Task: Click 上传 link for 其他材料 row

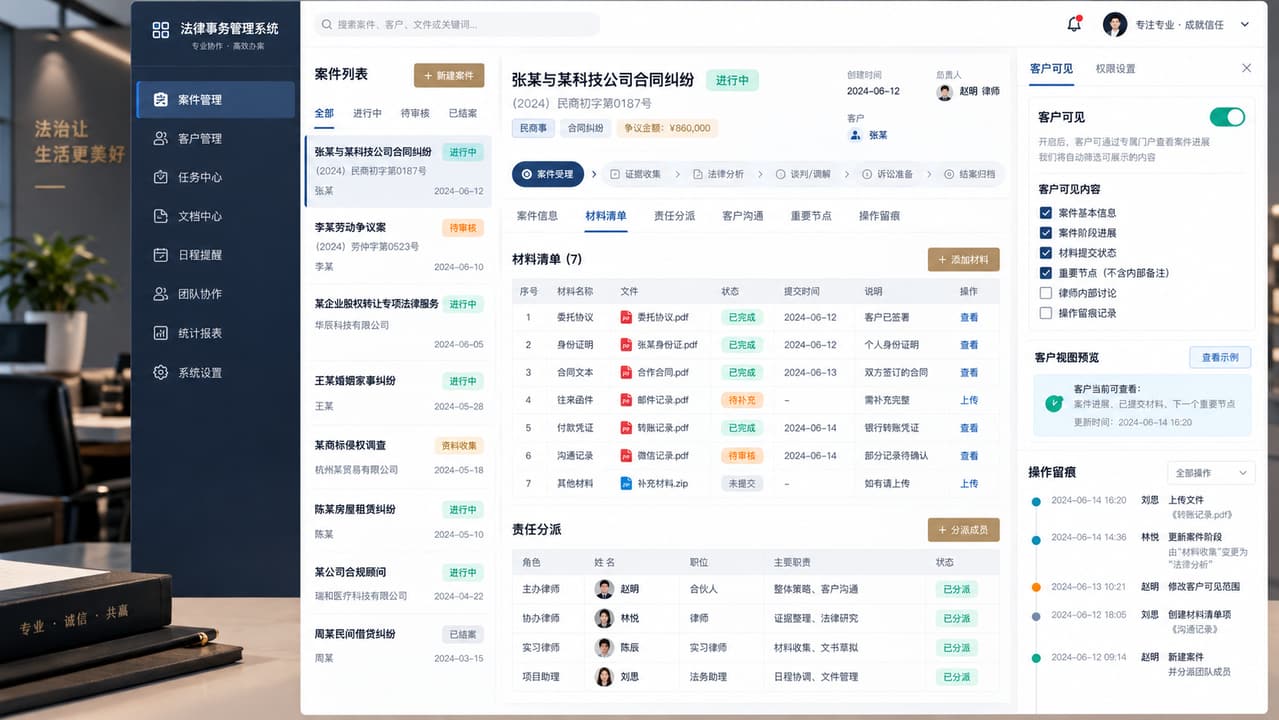Action: (969, 483)
